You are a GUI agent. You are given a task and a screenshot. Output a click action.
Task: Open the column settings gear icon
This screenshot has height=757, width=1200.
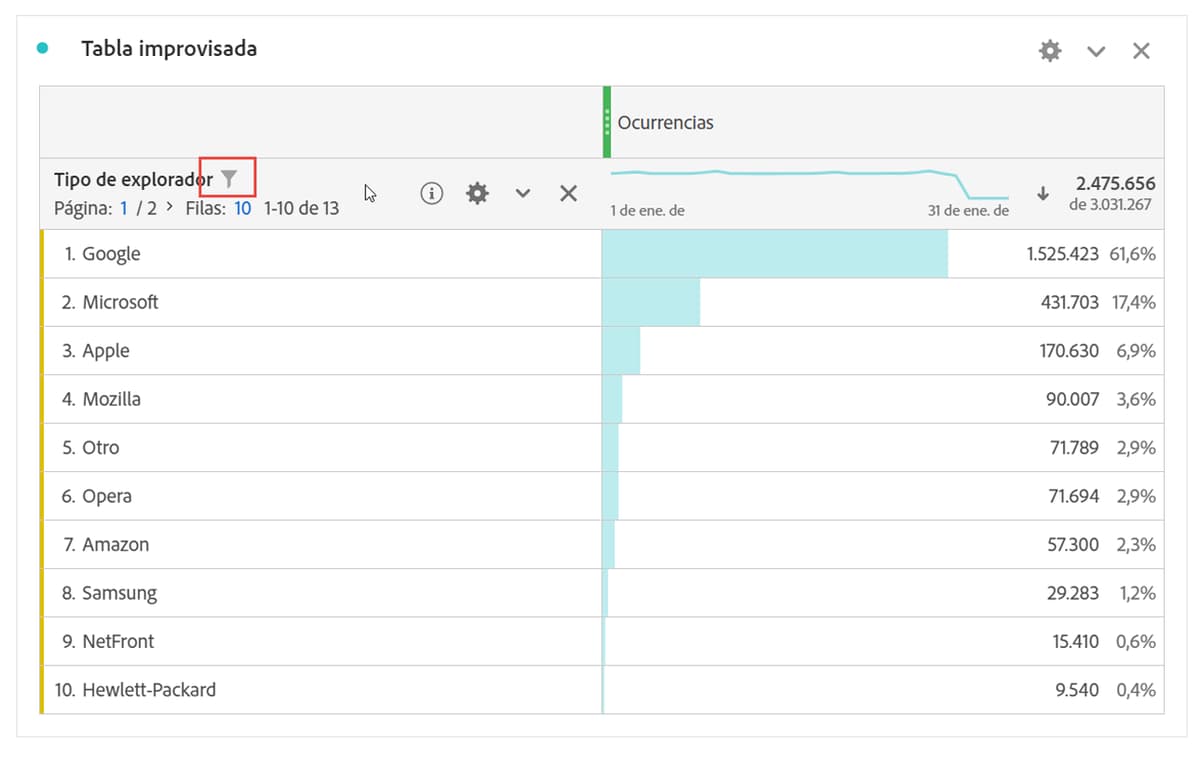pyautogui.click(x=477, y=193)
